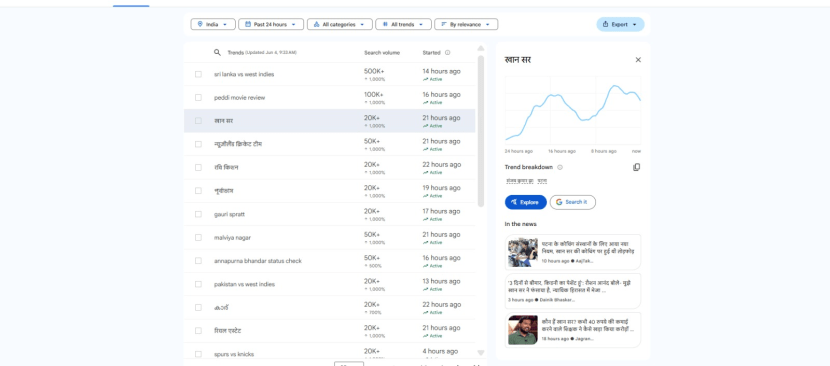This screenshot has width=830, height=366.
Task: Open the India location filter dropdown
Action: pyautogui.click(x=213, y=24)
